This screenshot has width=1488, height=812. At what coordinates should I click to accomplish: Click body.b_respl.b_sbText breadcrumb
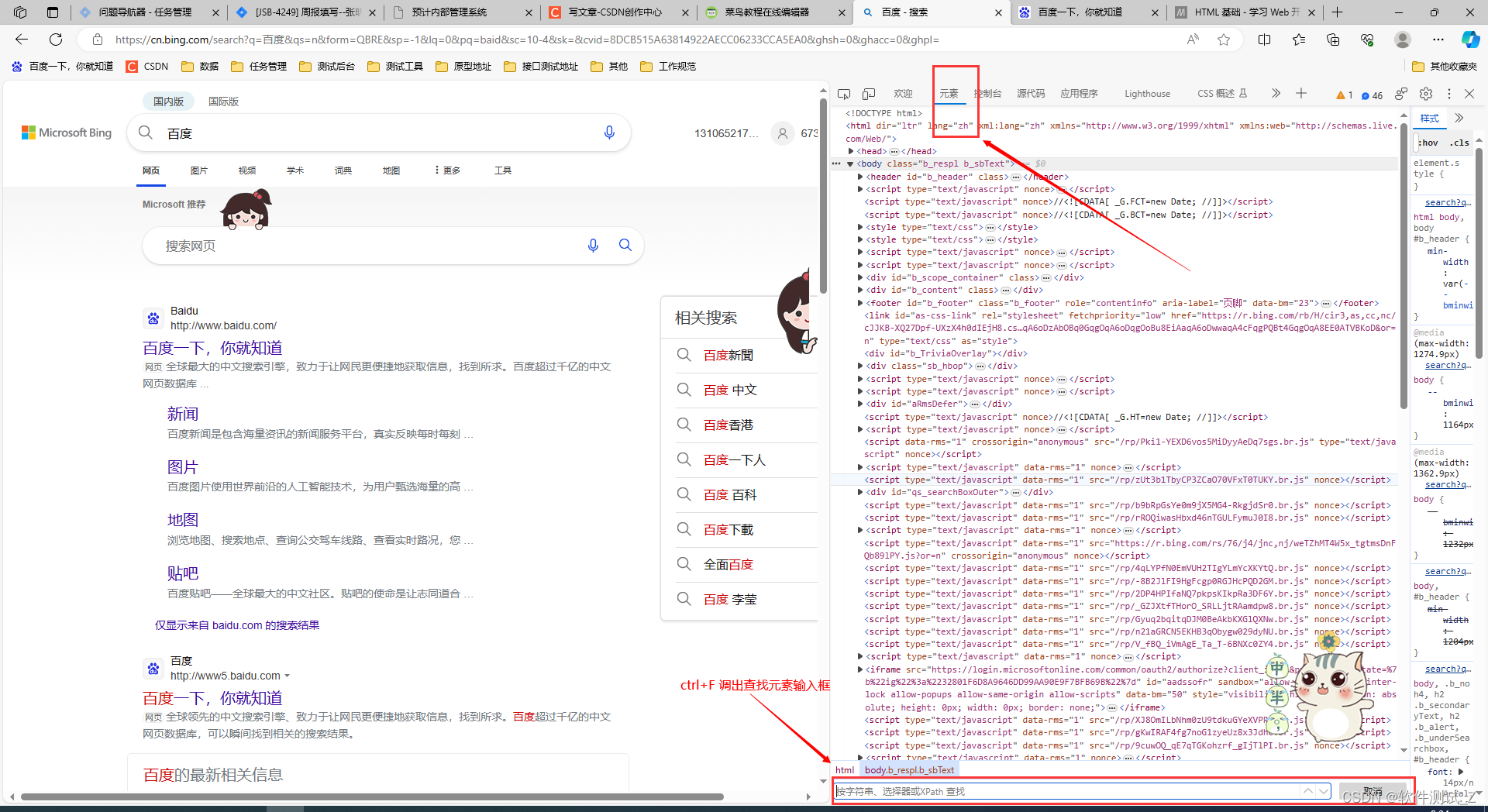coord(909,770)
